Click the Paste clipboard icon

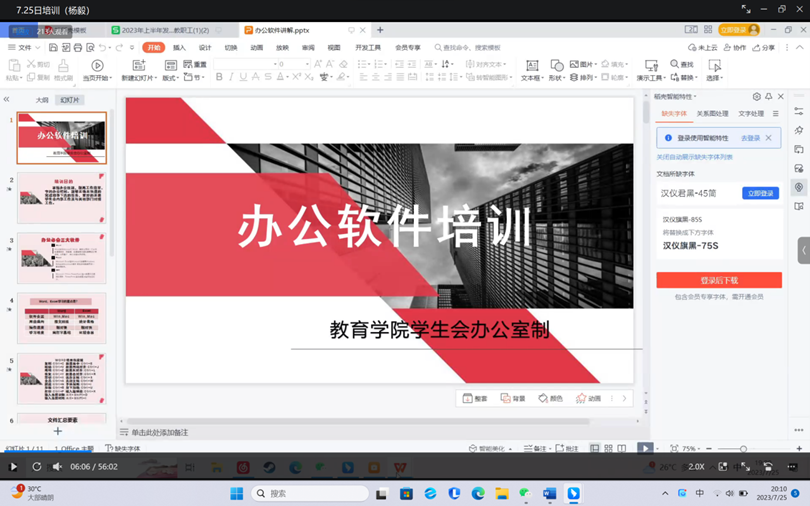tap(14, 66)
